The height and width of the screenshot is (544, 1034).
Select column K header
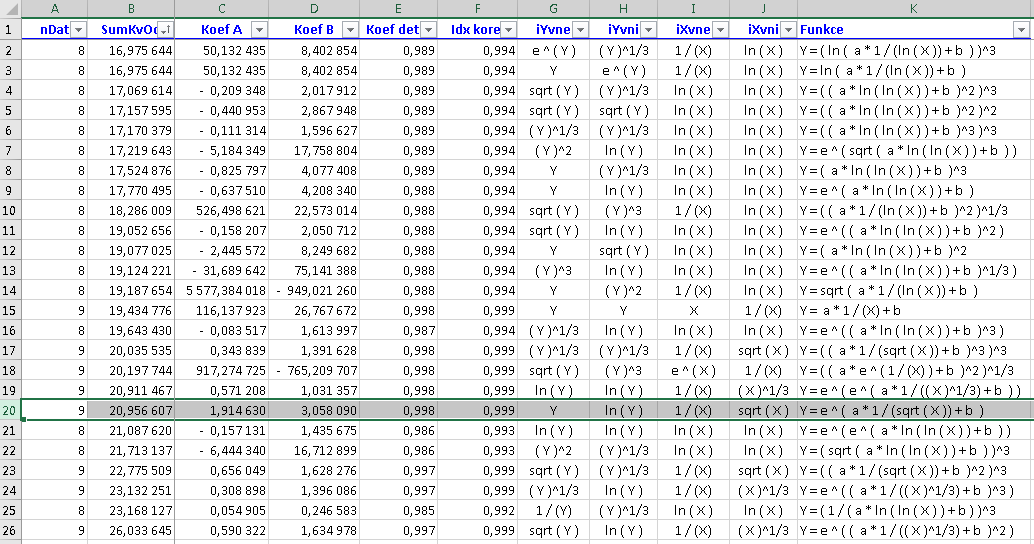[x=913, y=9]
